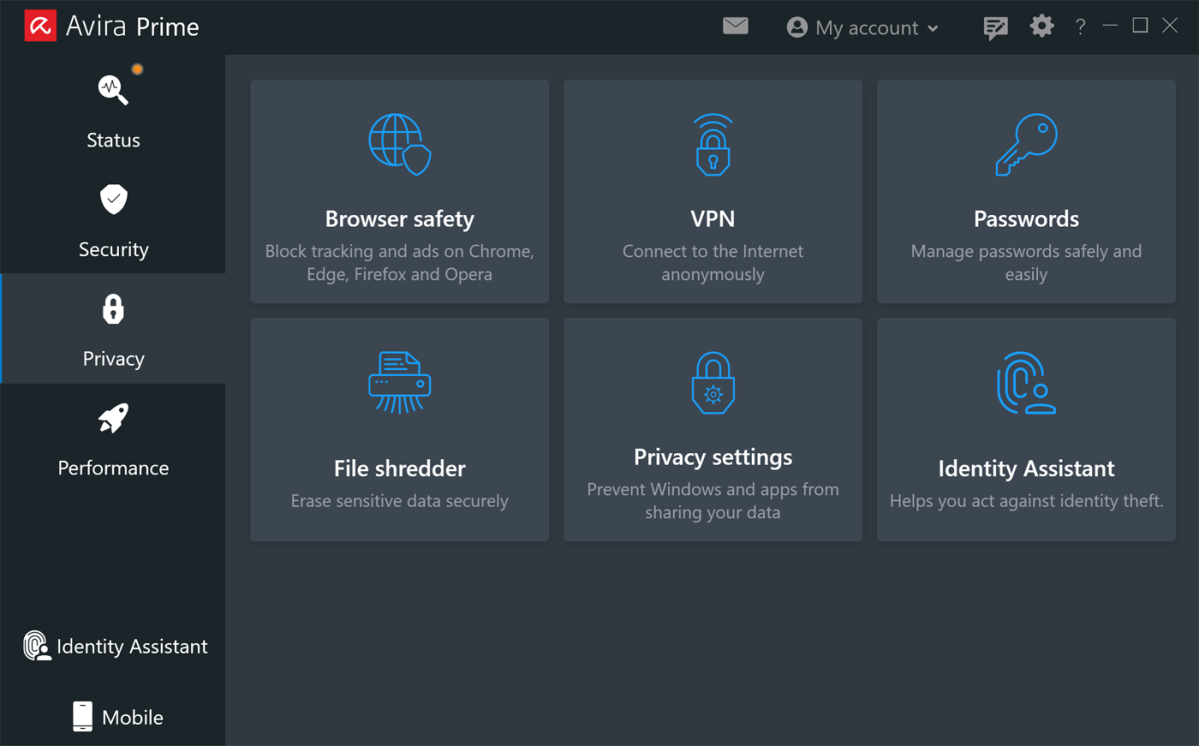1199x746 pixels.
Task: Open the mail envelope icon
Action: click(x=735, y=26)
